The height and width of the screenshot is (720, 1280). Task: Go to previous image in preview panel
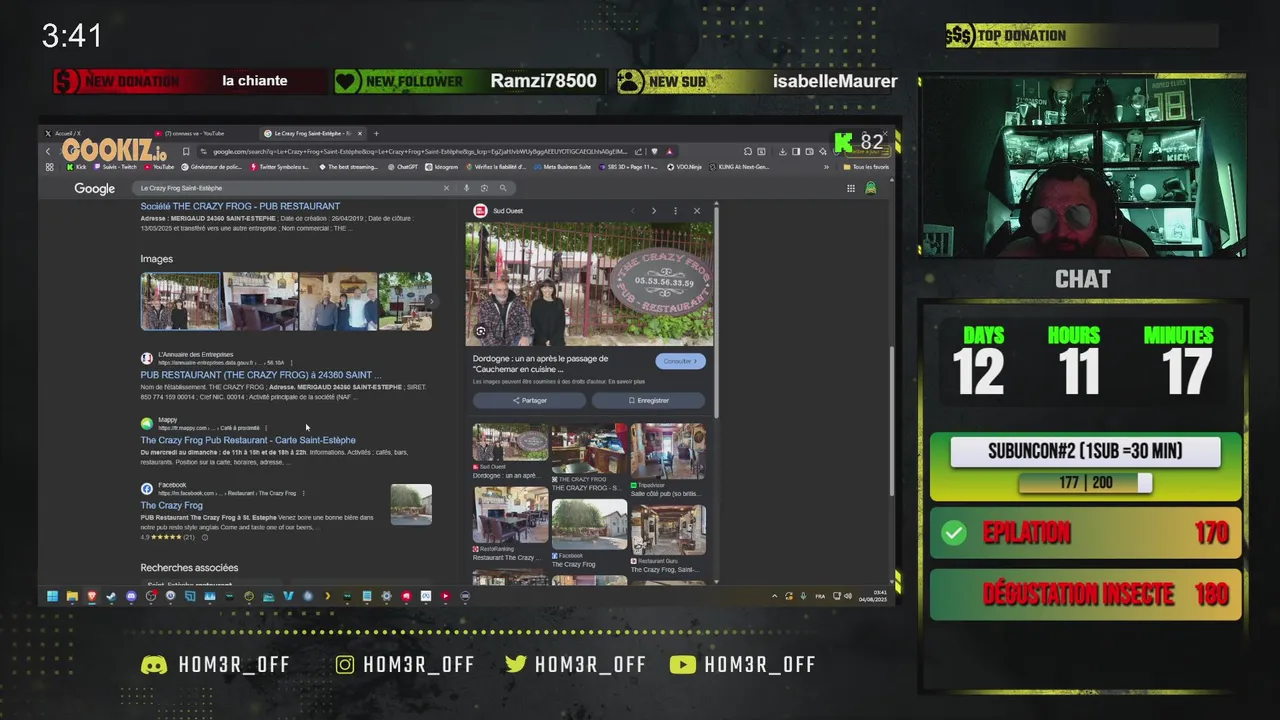pos(632,211)
